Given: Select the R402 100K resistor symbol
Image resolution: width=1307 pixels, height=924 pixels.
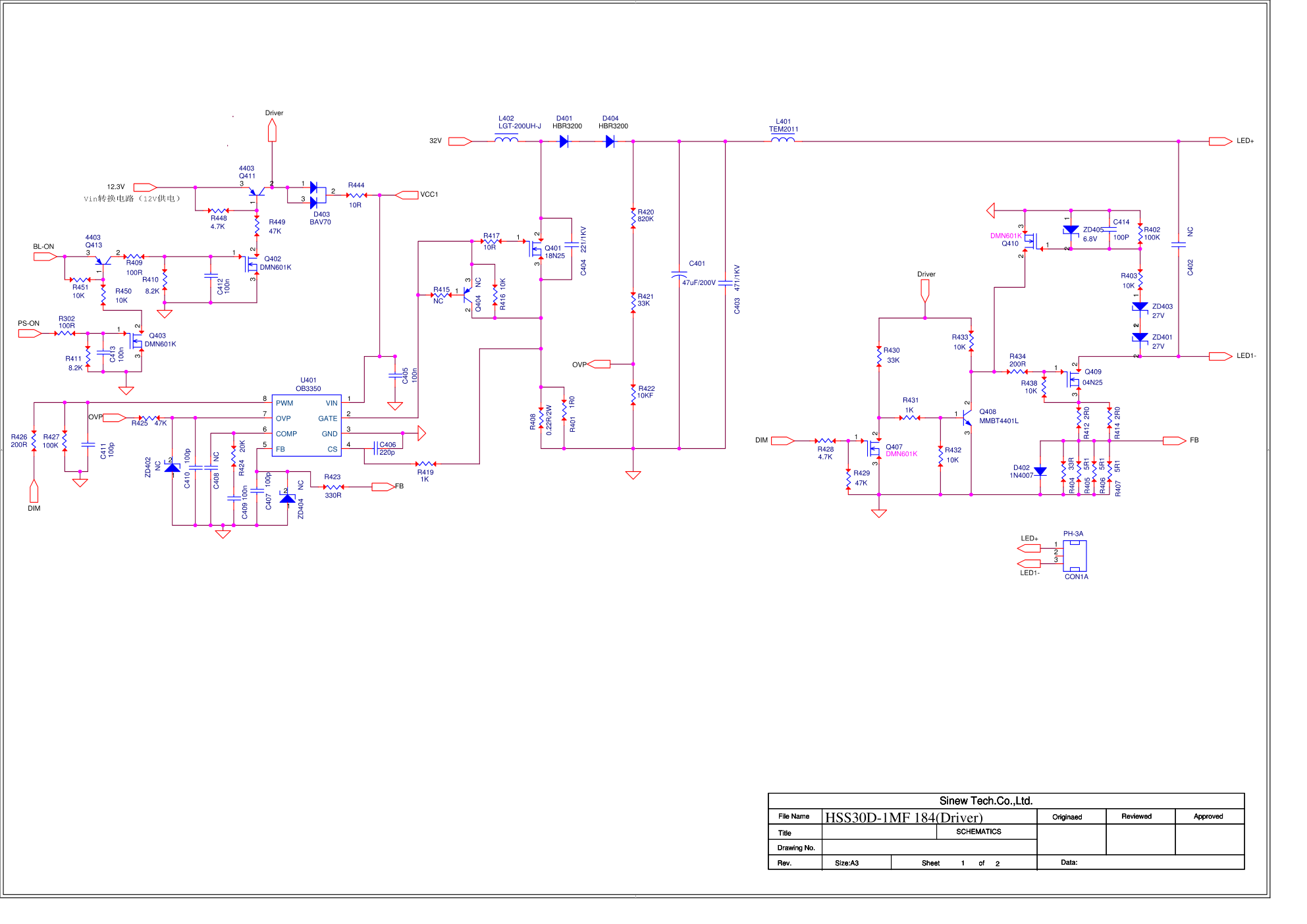Looking at the screenshot, I should point(1140,234).
